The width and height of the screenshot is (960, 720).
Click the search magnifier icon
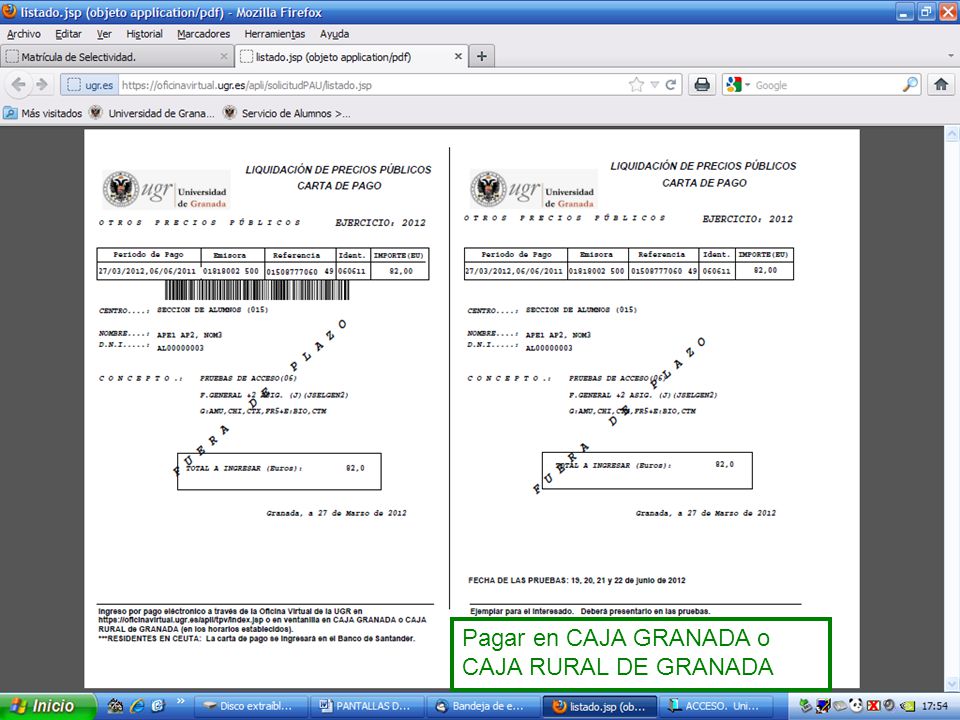click(910, 84)
